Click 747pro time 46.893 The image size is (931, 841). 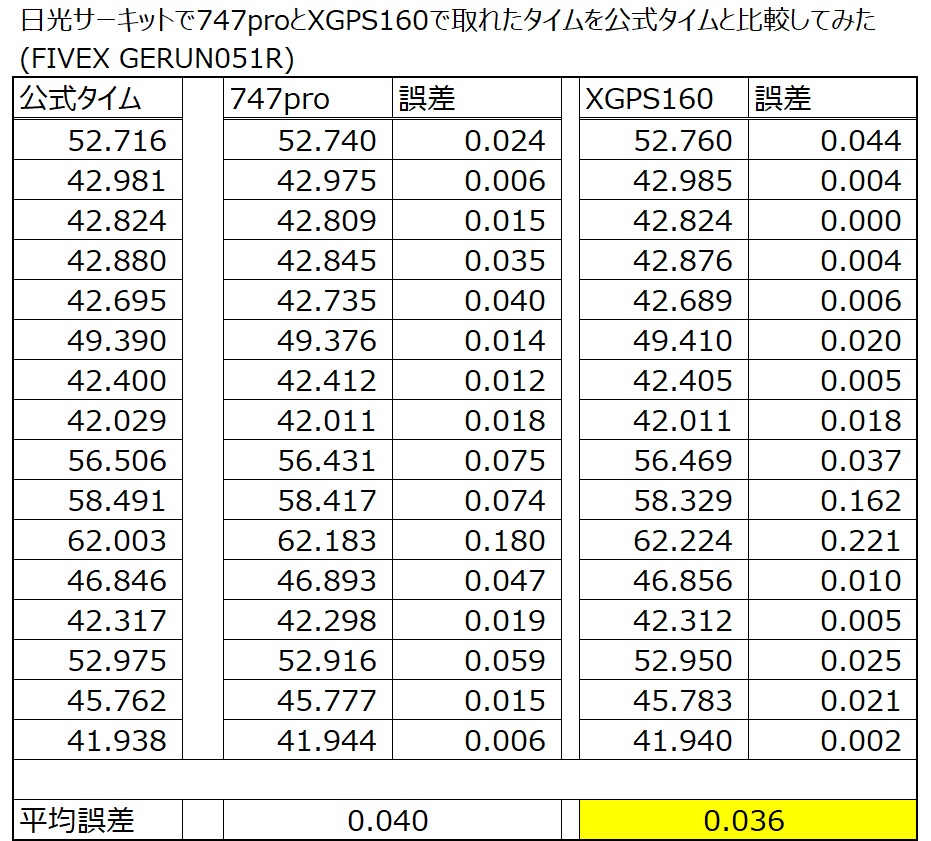pos(308,580)
